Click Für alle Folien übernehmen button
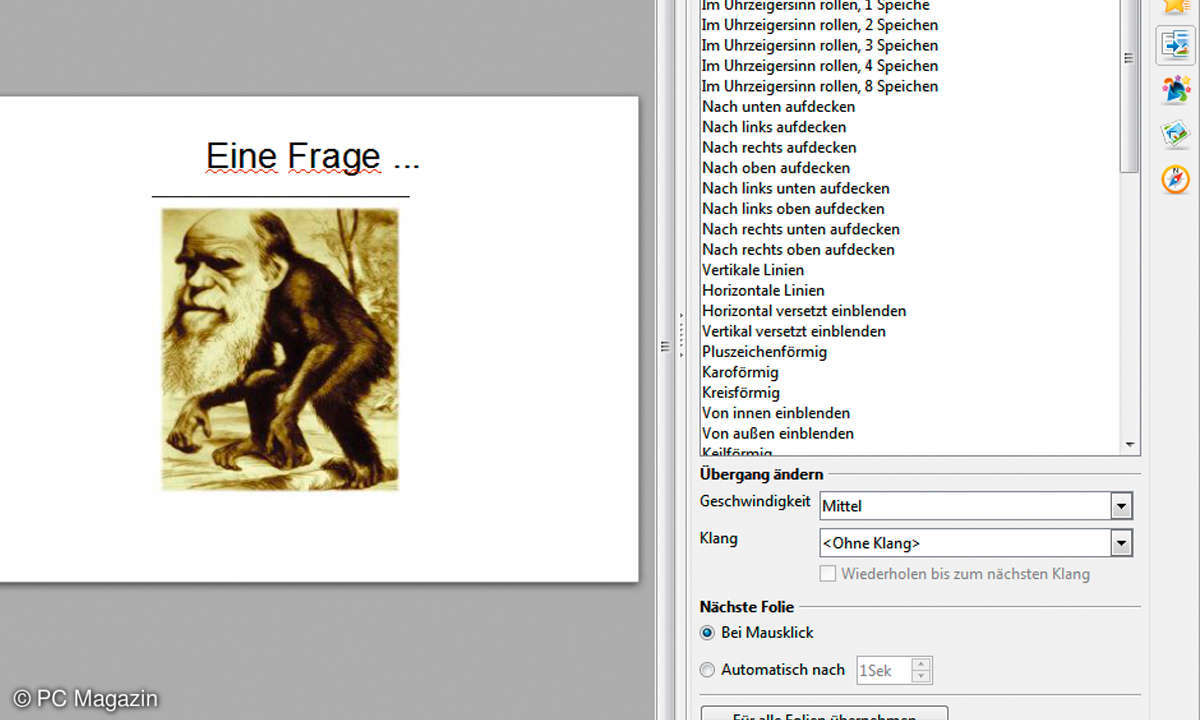The height and width of the screenshot is (720, 1200). tap(824, 714)
